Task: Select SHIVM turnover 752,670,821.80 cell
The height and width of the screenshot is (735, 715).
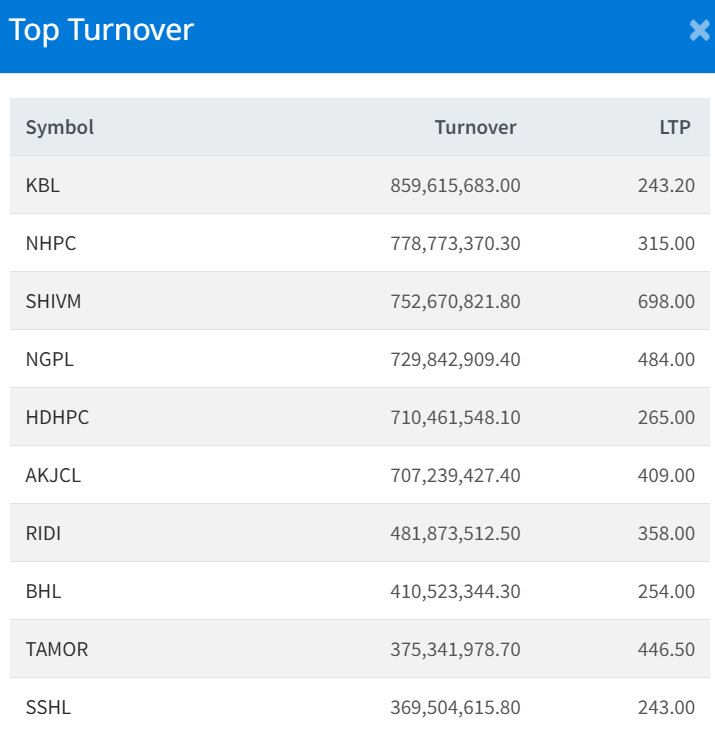Action: coord(455,301)
